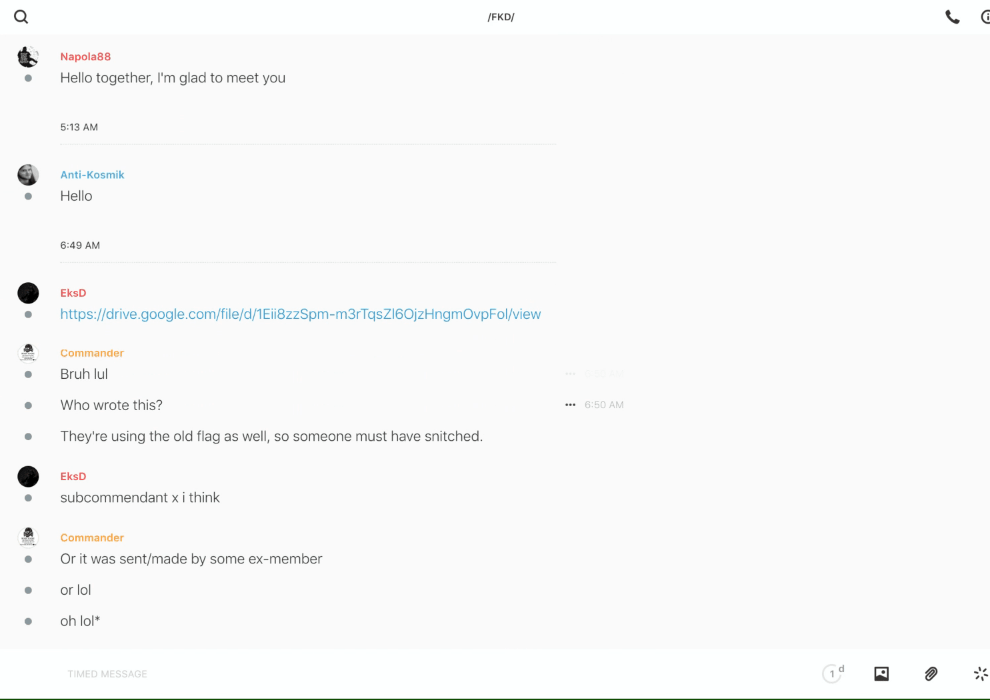The height and width of the screenshot is (700, 990).
Task: Click the /FKD/ conversation title
Action: click(501, 17)
